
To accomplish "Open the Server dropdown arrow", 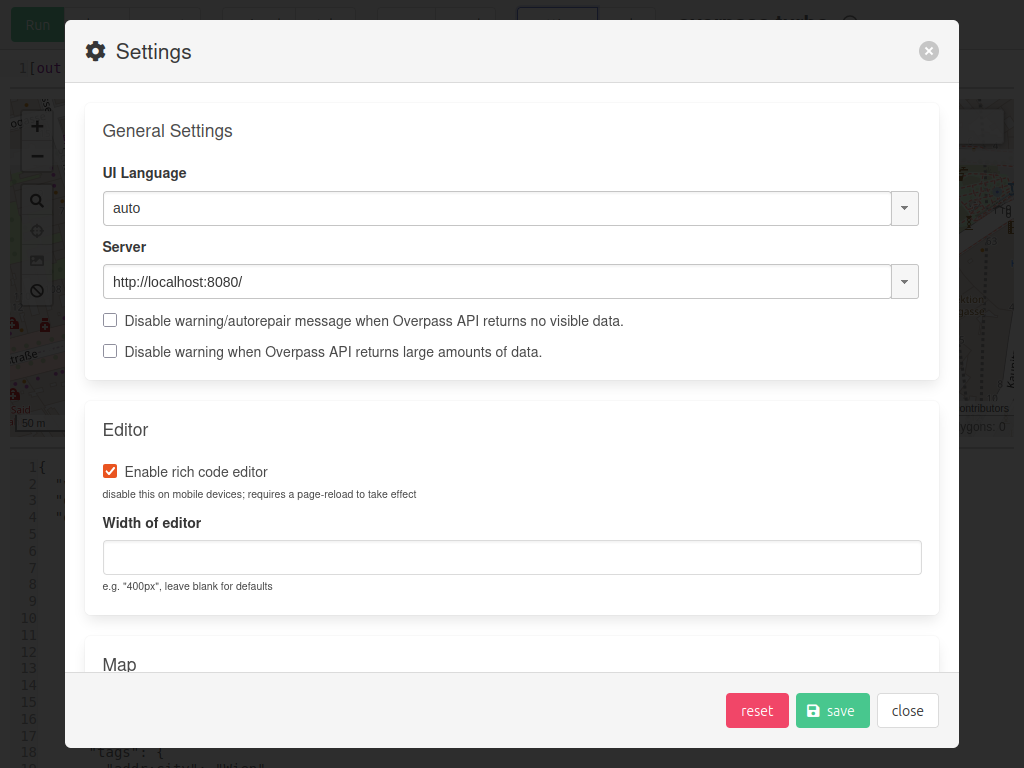I will (x=904, y=282).
